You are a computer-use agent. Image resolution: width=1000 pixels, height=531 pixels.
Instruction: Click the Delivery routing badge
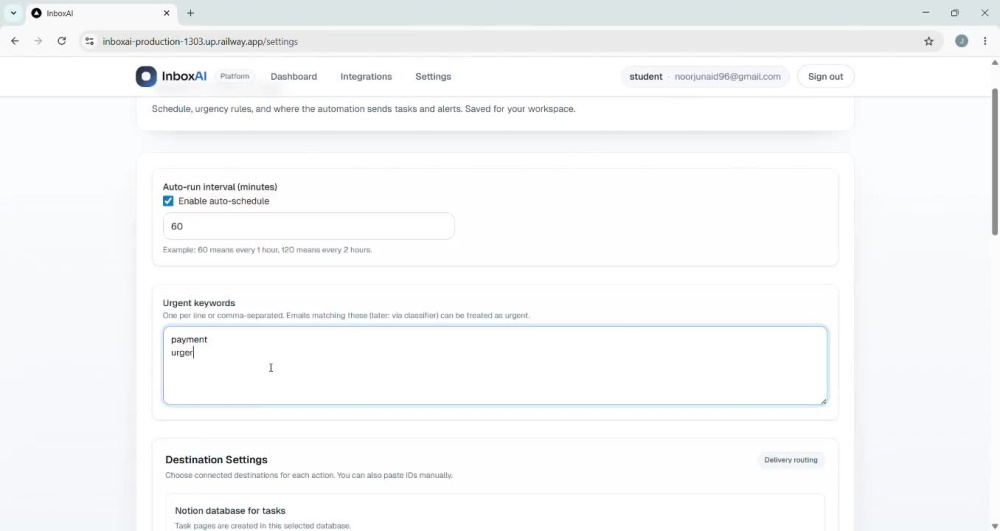[x=791, y=460]
